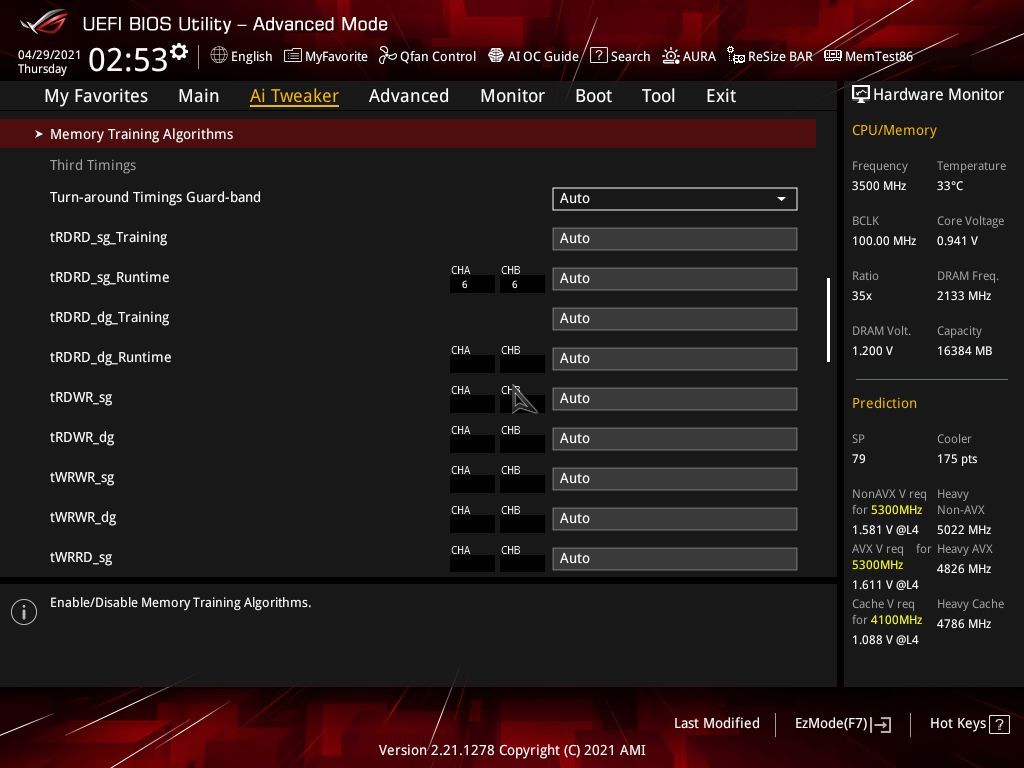Open MyFavorite list icon

click(293, 56)
